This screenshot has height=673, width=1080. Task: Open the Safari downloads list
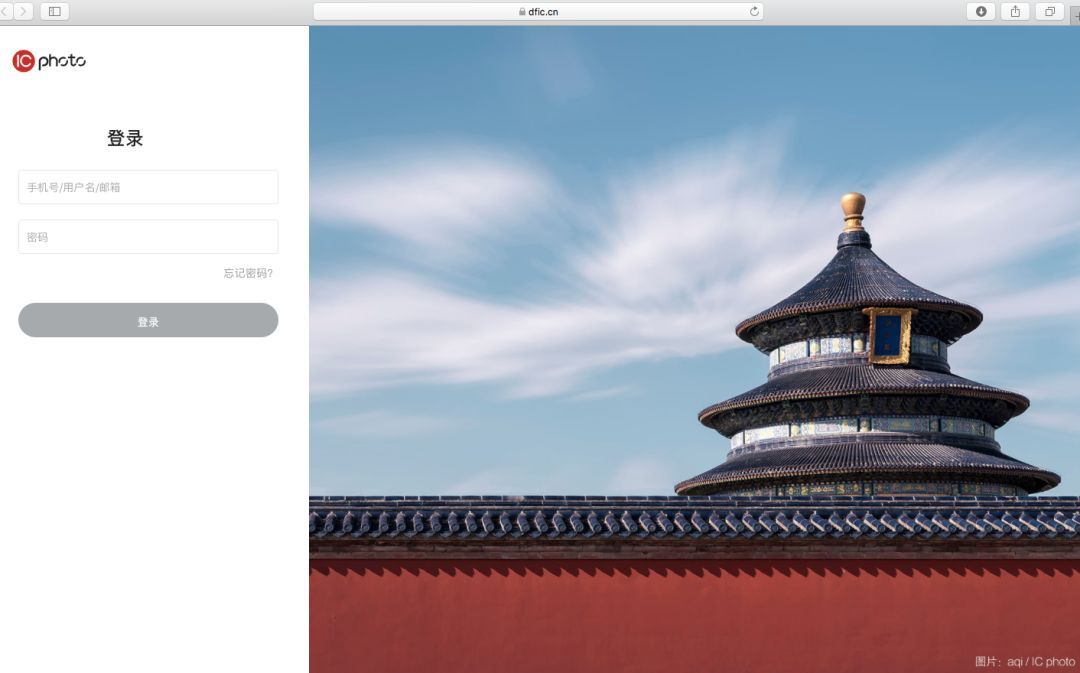(980, 11)
